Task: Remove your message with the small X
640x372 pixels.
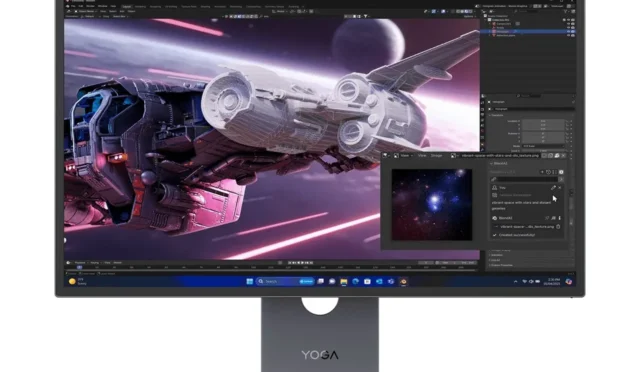Action: 560,188
